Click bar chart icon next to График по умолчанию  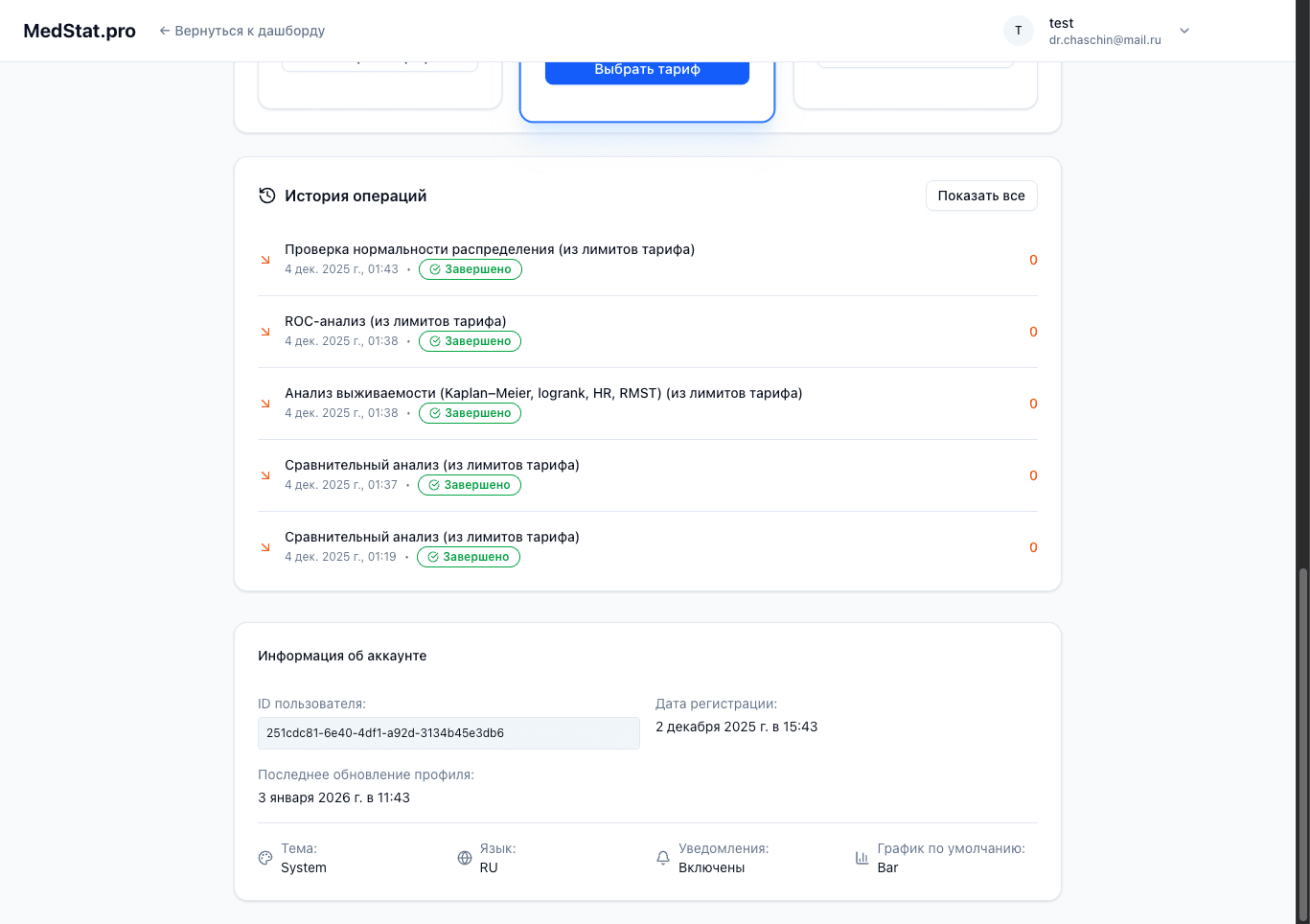(x=862, y=858)
